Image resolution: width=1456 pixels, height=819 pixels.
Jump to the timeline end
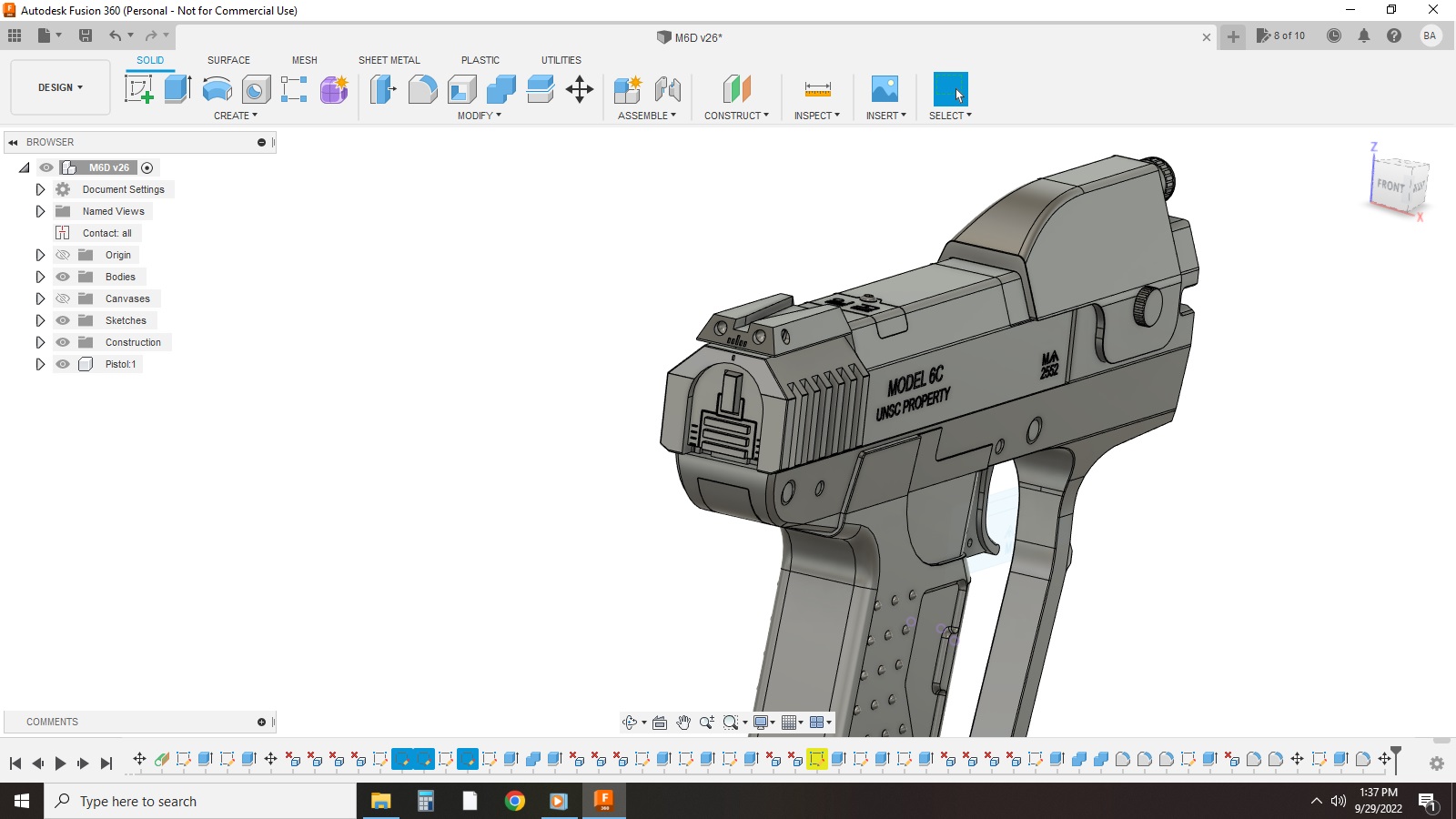click(106, 763)
